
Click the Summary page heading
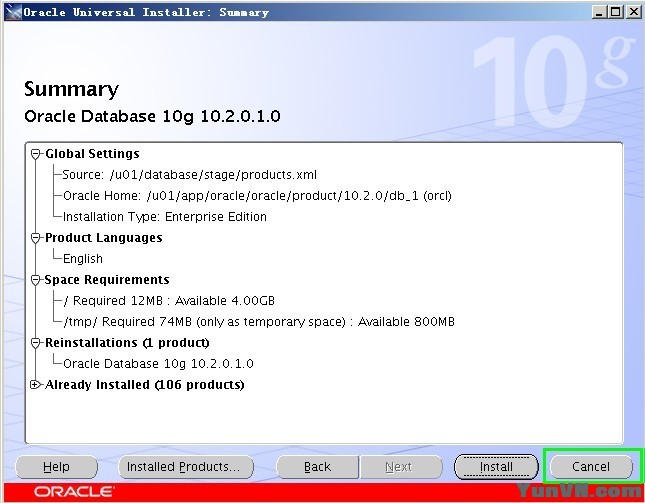click(71, 89)
